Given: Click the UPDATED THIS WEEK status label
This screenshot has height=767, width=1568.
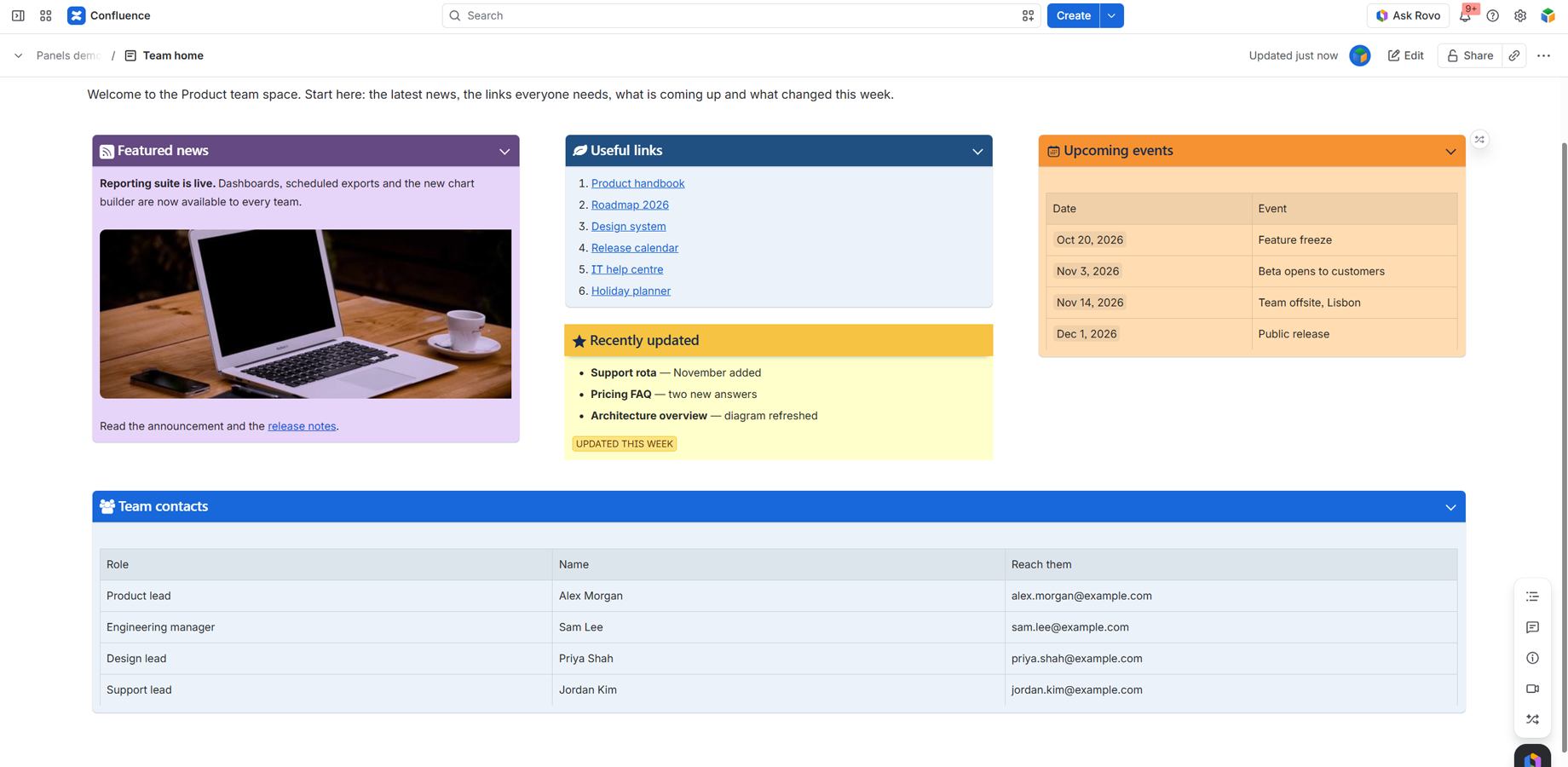Looking at the screenshot, I should [625, 444].
